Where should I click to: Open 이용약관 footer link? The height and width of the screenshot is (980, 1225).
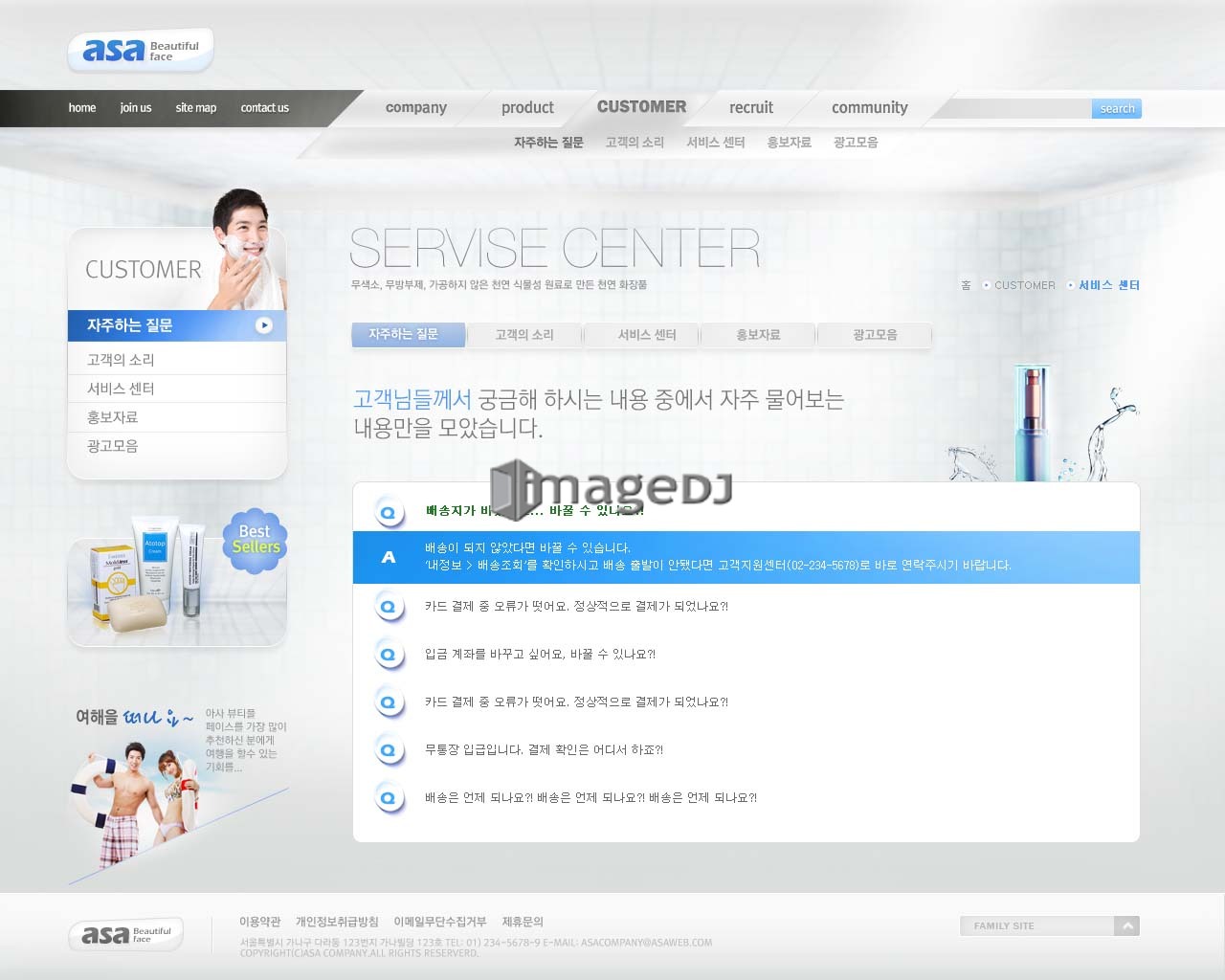(260, 922)
